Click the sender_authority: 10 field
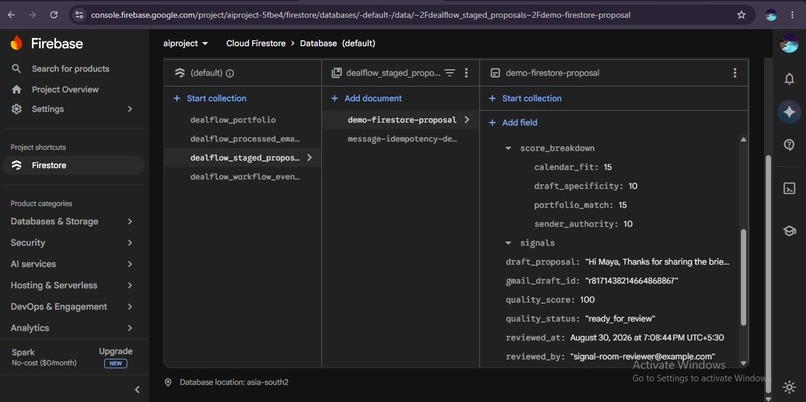This screenshot has height=402, width=806. pos(583,224)
